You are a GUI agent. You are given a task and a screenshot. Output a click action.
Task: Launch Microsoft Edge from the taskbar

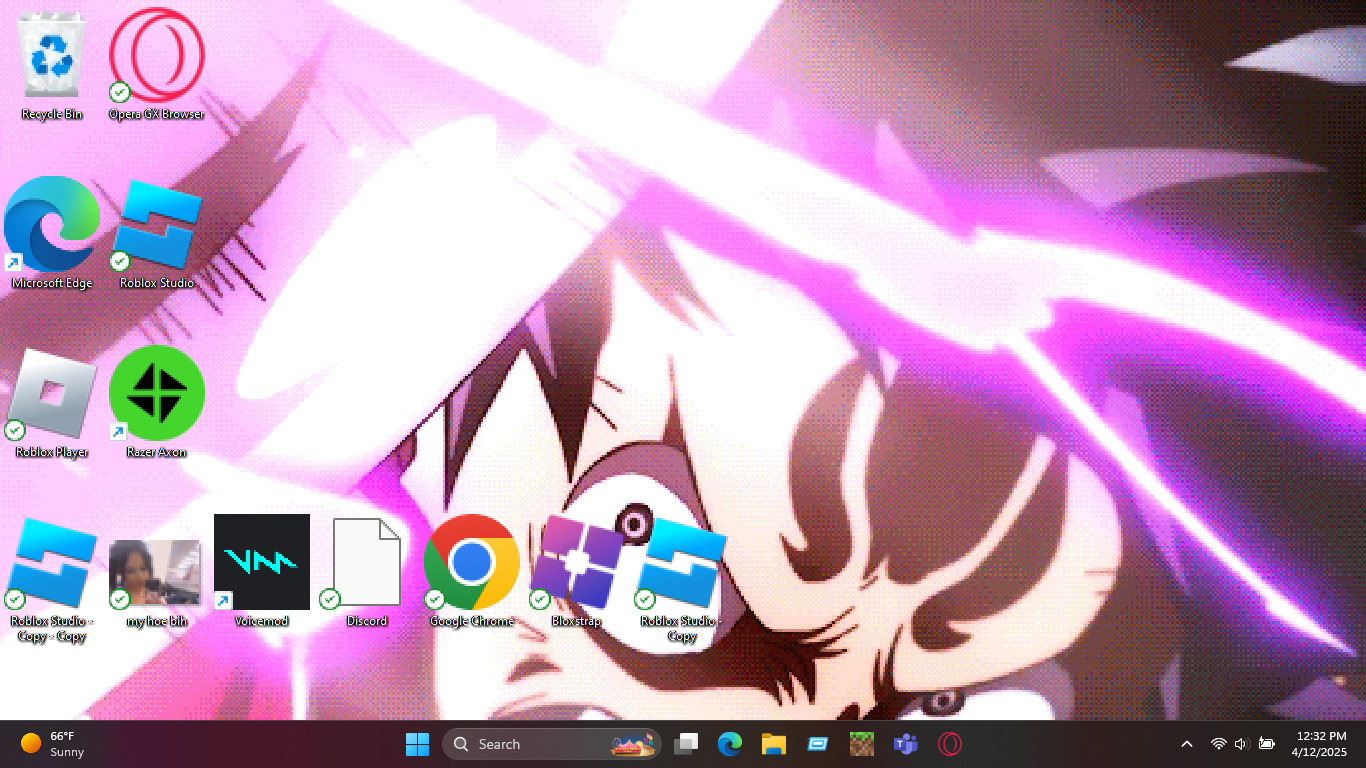tap(730, 744)
